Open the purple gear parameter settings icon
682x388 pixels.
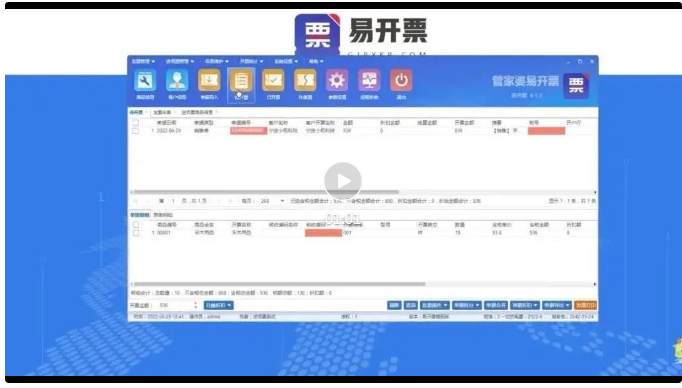click(x=337, y=81)
